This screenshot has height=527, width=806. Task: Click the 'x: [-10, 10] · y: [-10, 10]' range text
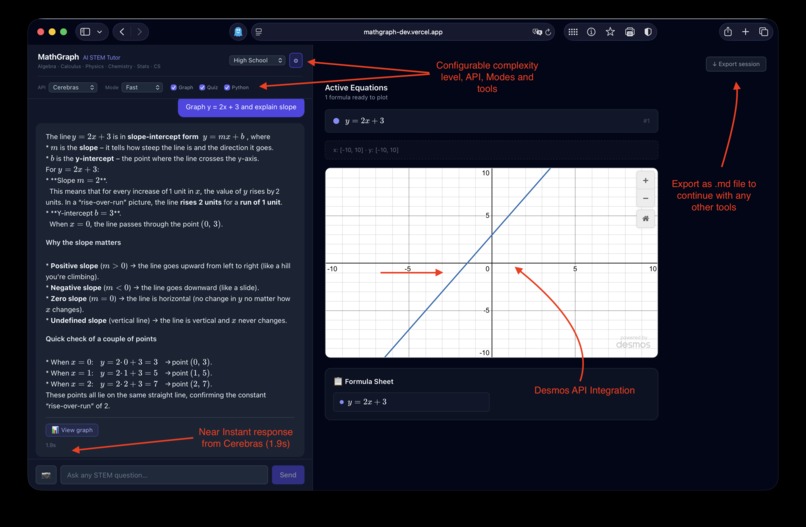click(365, 150)
